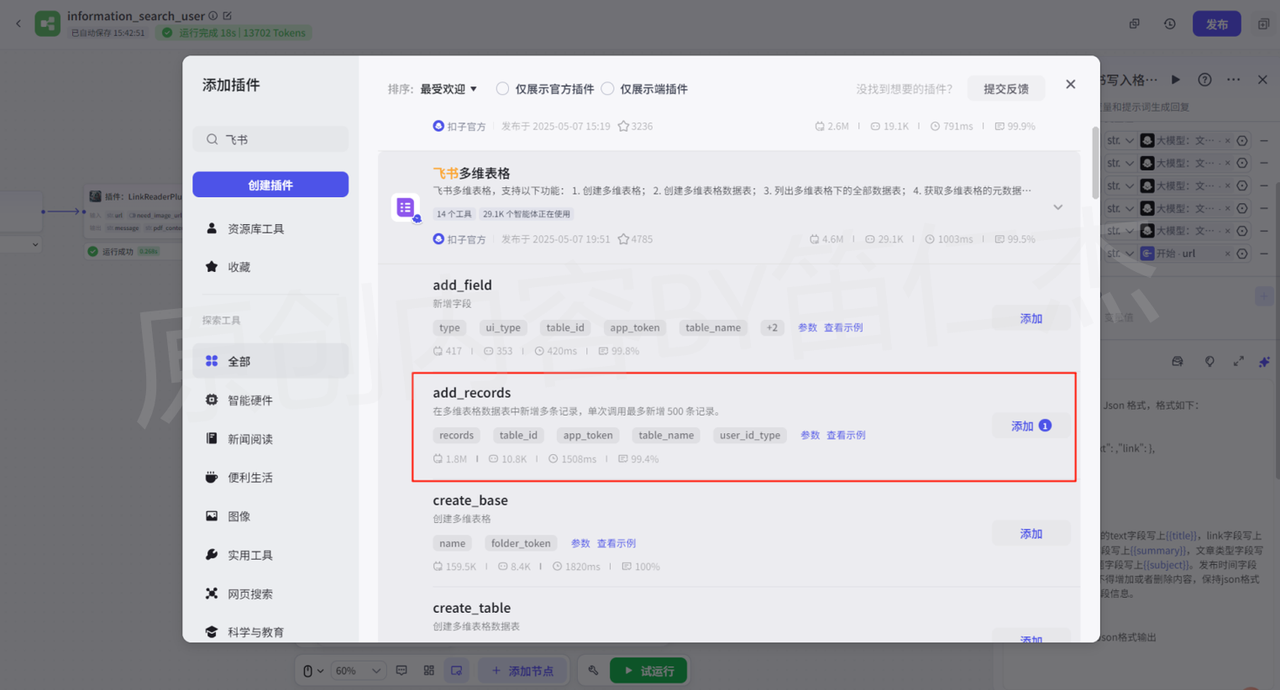Click the user_id_type parameter tag
This screenshot has width=1280, height=690.
pyautogui.click(x=750, y=436)
